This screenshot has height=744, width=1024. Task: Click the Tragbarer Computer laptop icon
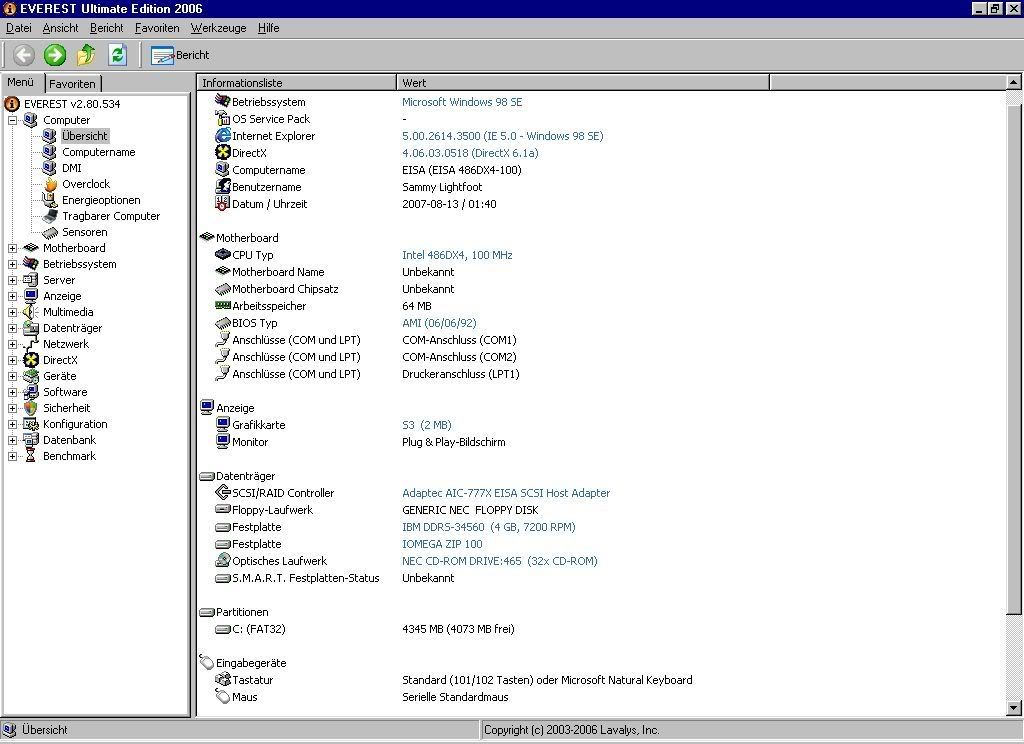coord(50,216)
